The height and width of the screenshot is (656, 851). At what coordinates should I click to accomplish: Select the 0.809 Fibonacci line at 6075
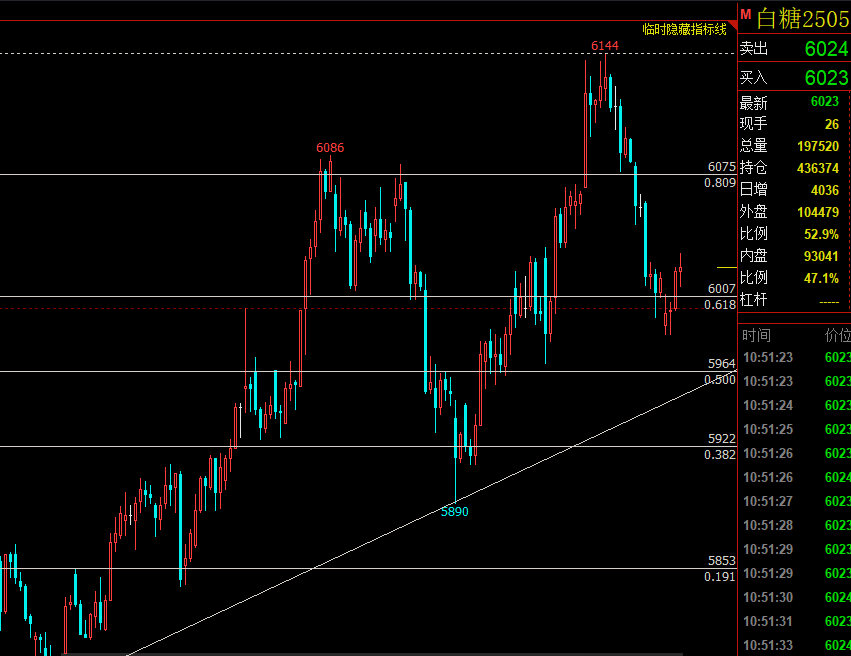coord(720,183)
